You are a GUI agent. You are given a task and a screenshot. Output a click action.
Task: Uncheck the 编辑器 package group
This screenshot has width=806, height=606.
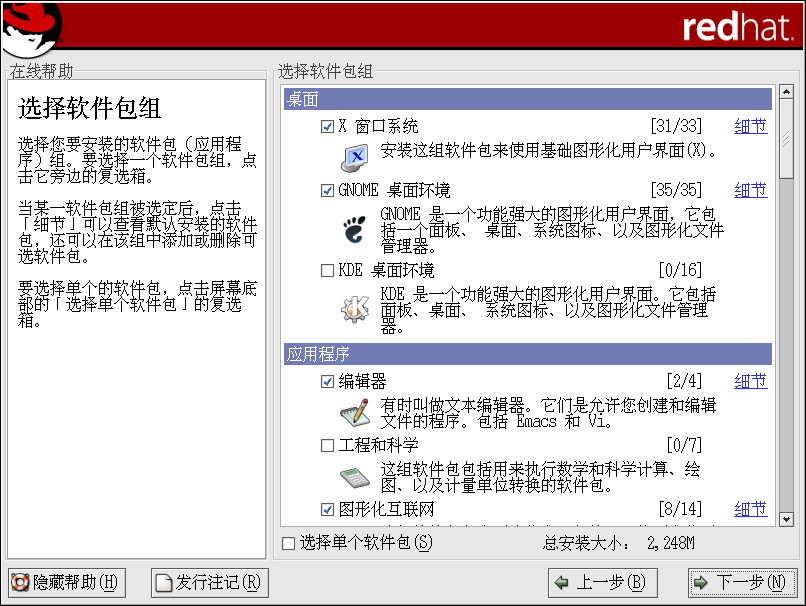[x=327, y=382]
